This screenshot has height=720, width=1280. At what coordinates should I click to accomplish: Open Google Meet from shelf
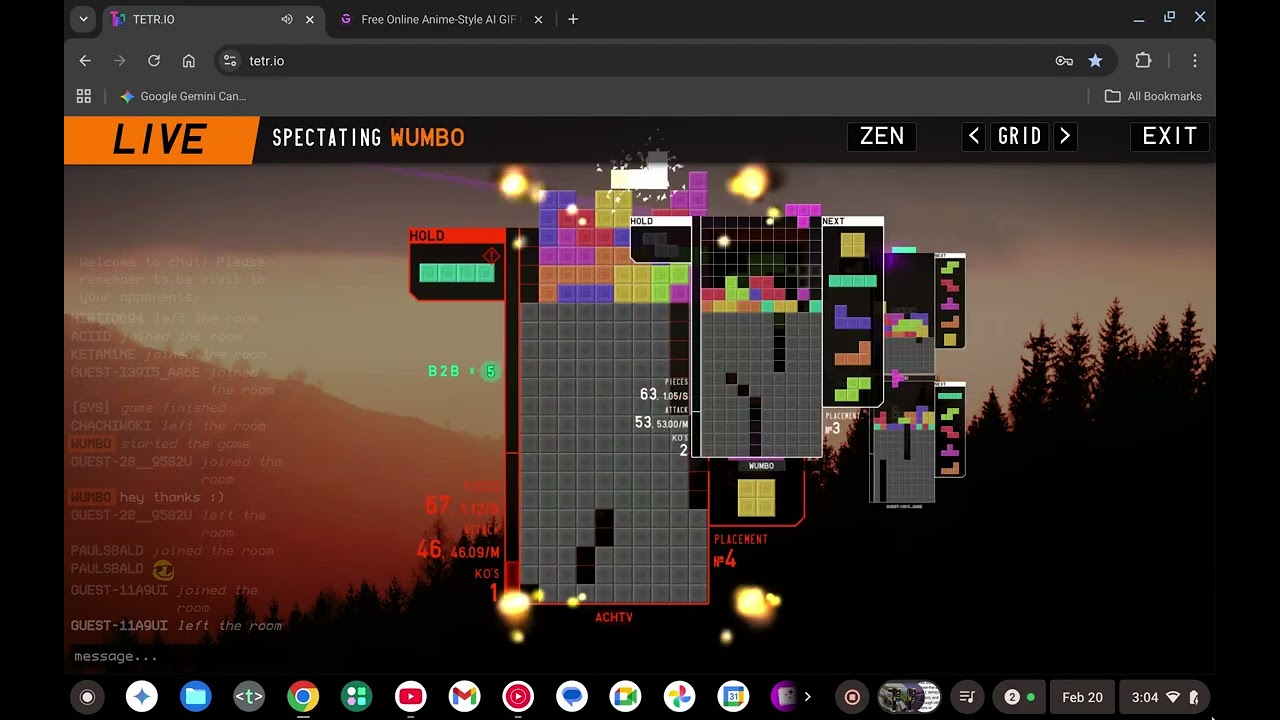626,697
